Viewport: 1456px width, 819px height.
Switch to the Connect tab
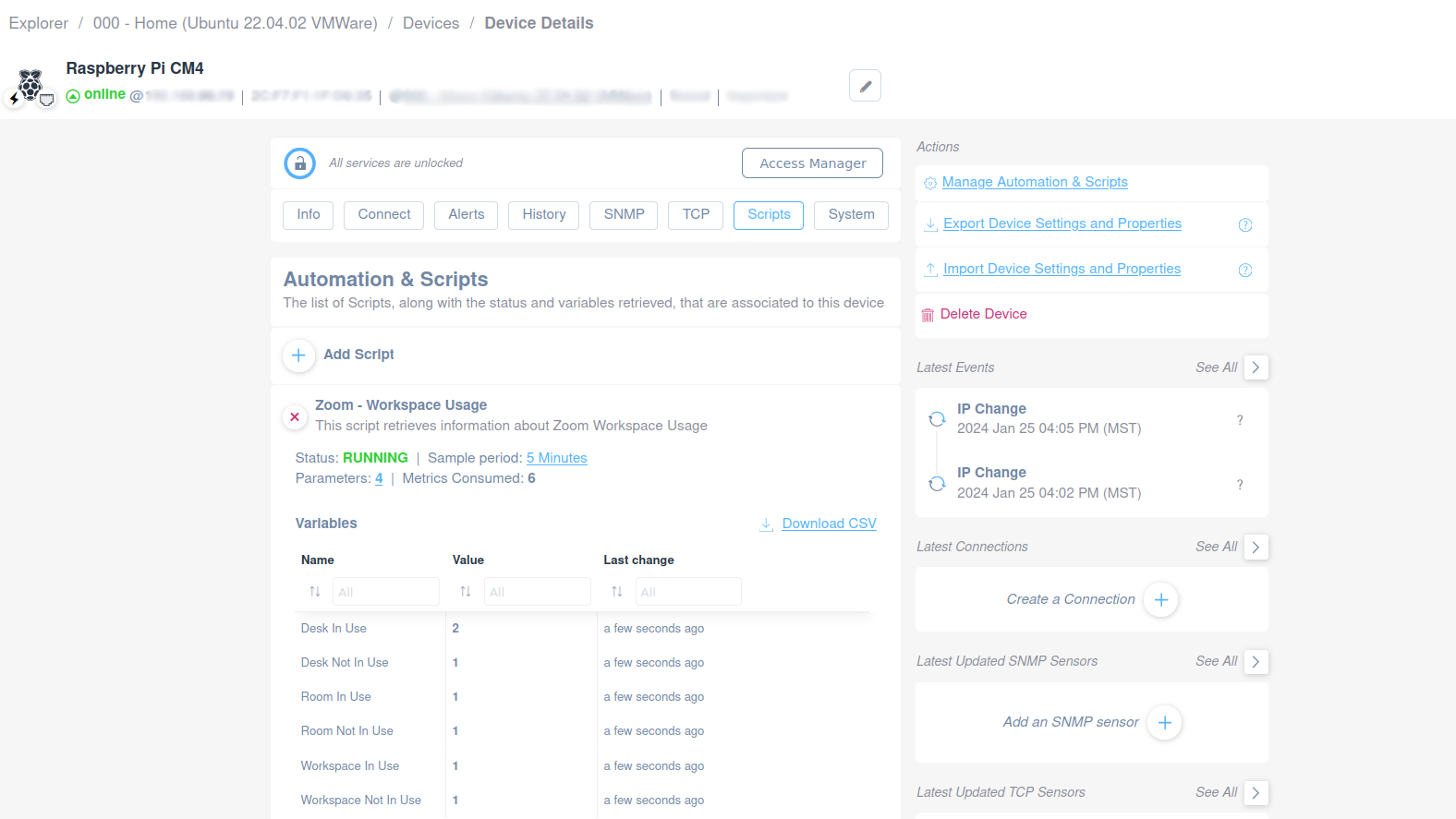click(384, 215)
